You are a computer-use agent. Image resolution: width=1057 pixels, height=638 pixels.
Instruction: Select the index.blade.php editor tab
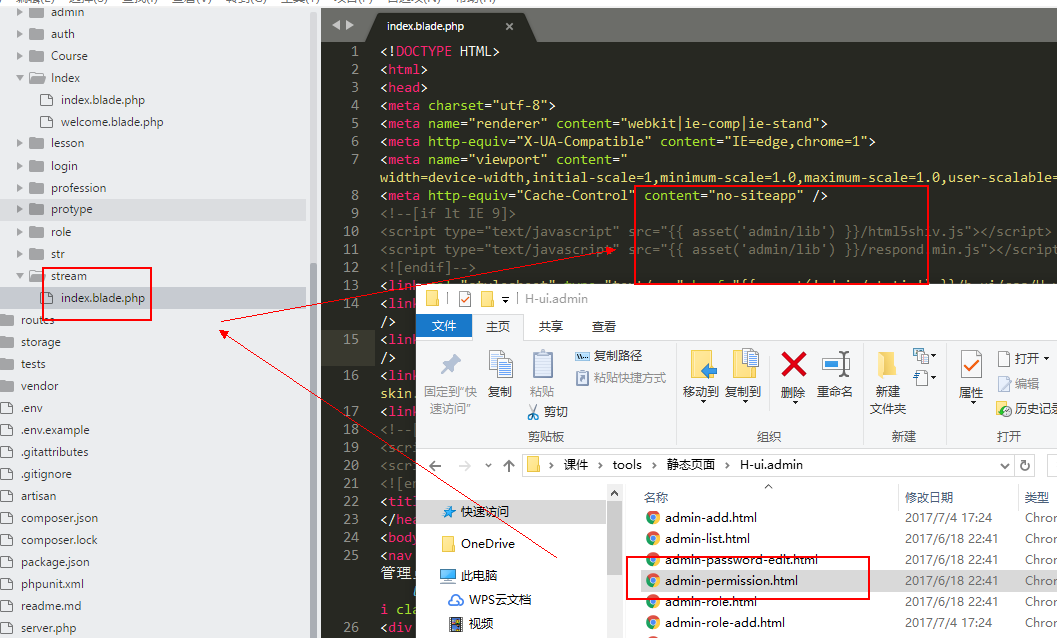425,25
